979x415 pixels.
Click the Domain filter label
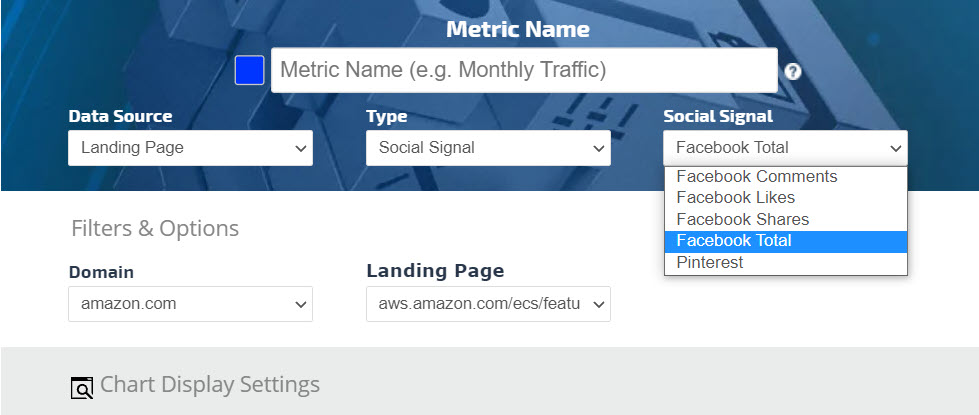pyautogui.click(x=101, y=272)
